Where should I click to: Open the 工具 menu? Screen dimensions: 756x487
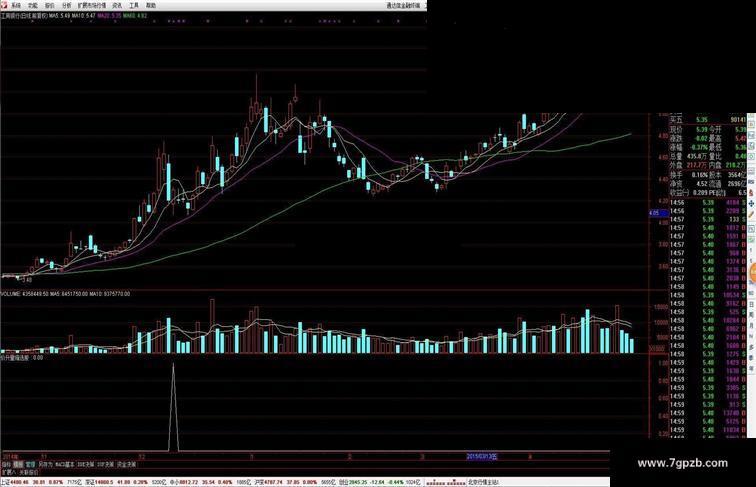point(134,6)
